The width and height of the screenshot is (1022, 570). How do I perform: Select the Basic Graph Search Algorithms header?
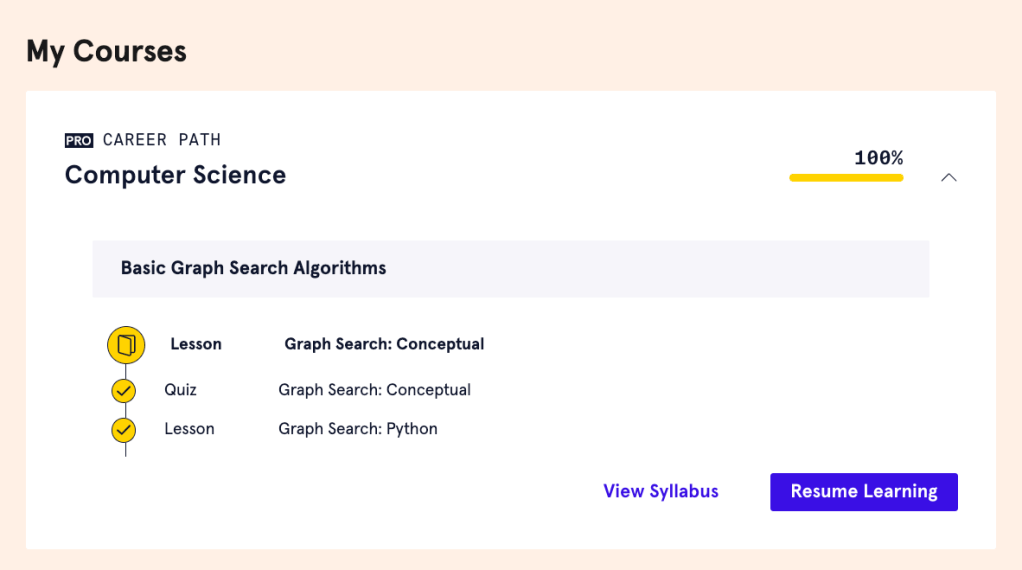click(x=253, y=268)
